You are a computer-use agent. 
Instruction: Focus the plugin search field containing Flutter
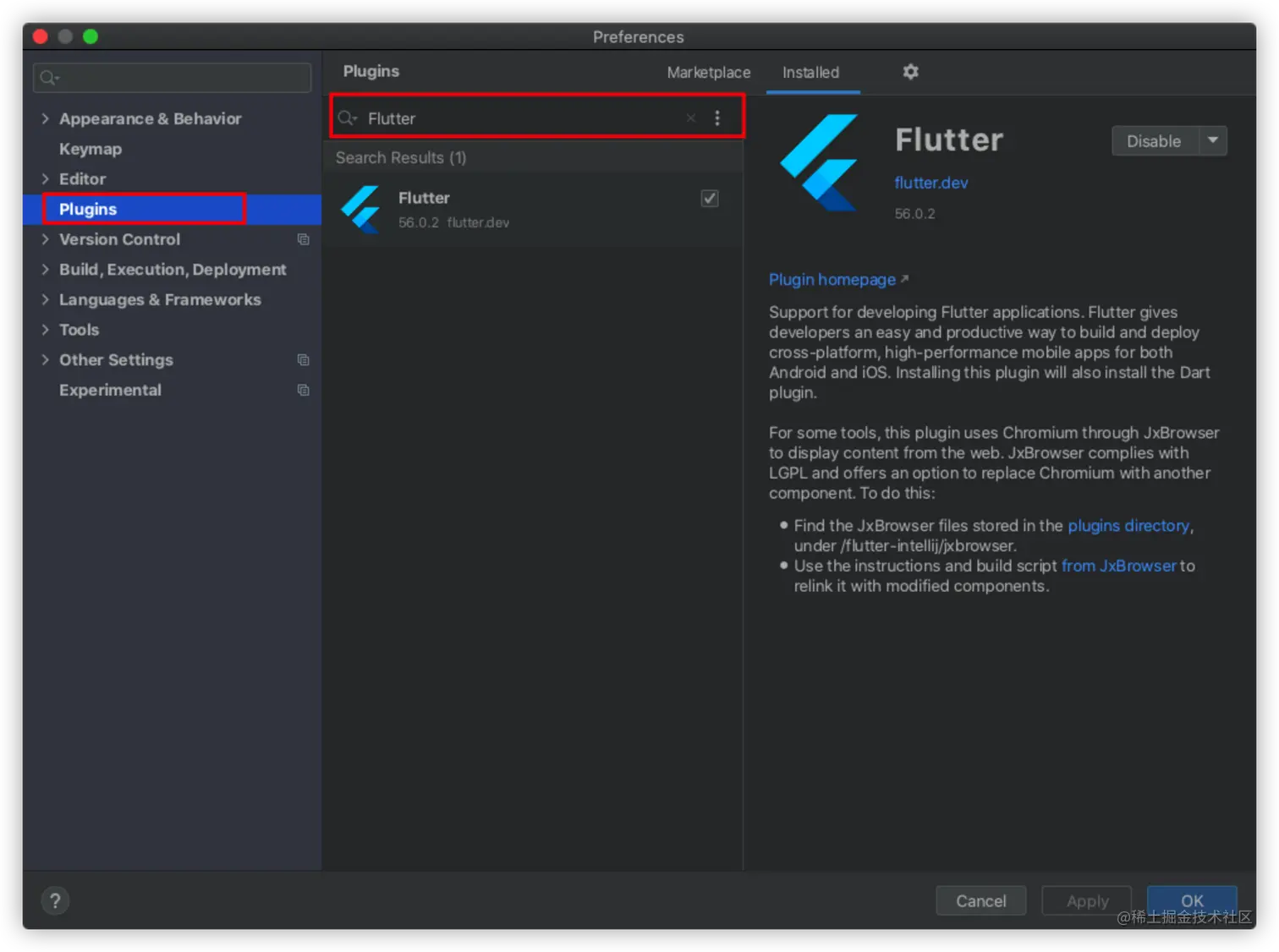[x=537, y=118]
